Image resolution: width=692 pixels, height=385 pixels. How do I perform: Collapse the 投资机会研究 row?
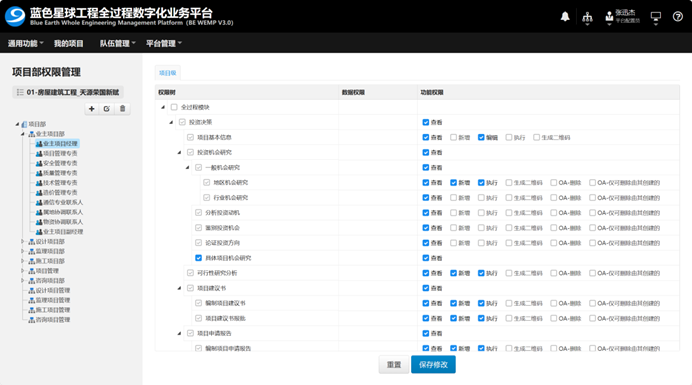[x=179, y=152]
